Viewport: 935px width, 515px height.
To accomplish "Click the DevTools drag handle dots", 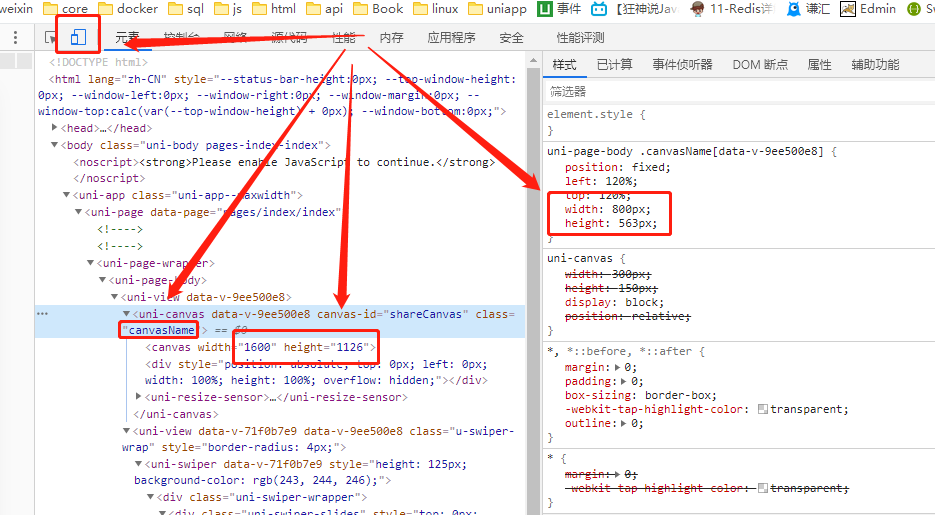I will (15, 38).
